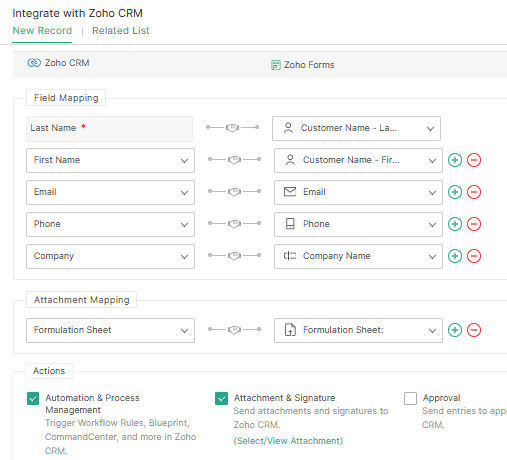Expand the Customer Name - La... form field dropdown
The width and height of the screenshot is (507, 460).
click(356, 128)
